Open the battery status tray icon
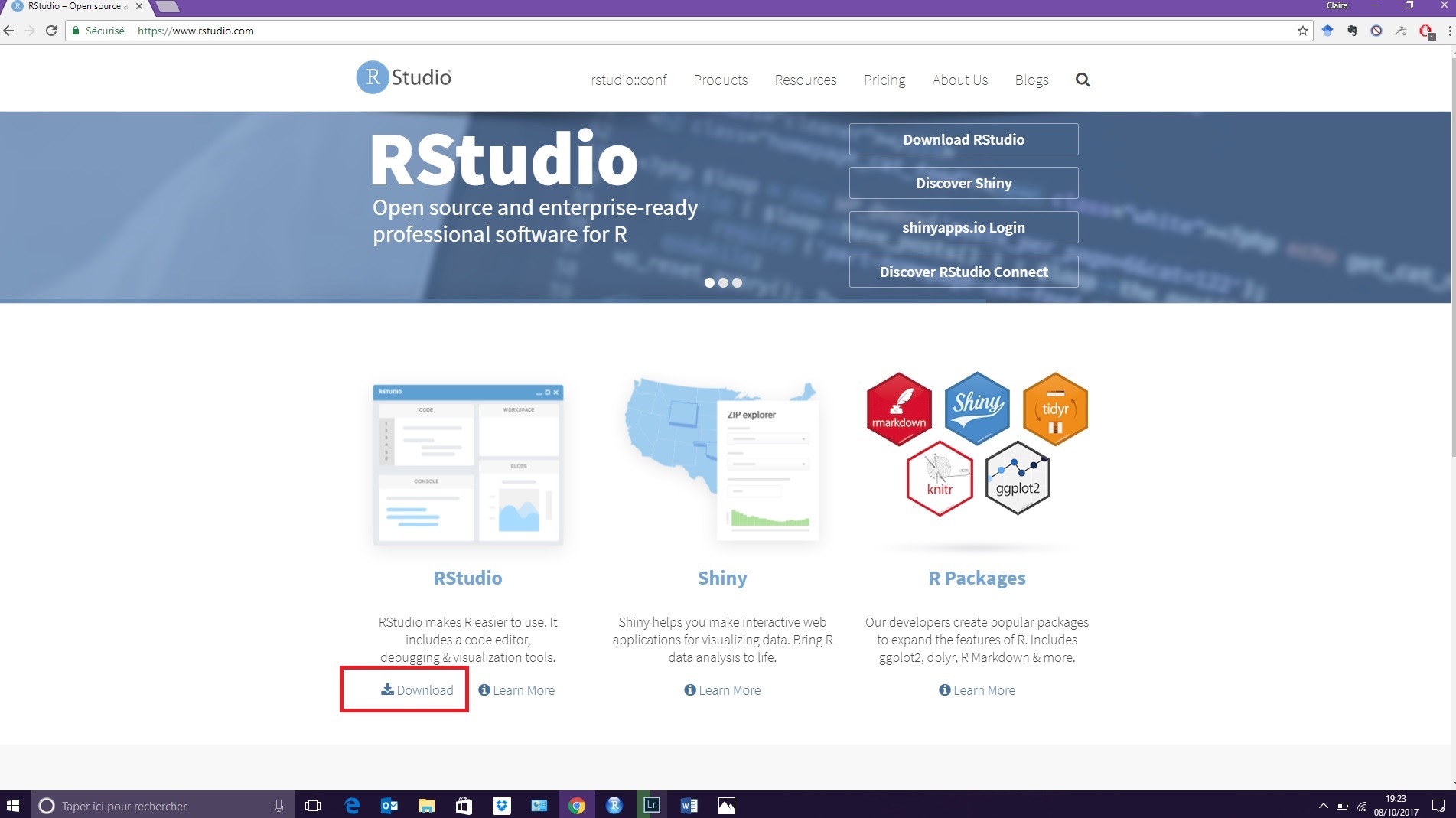1456x818 pixels. pyautogui.click(x=1342, y=806)
